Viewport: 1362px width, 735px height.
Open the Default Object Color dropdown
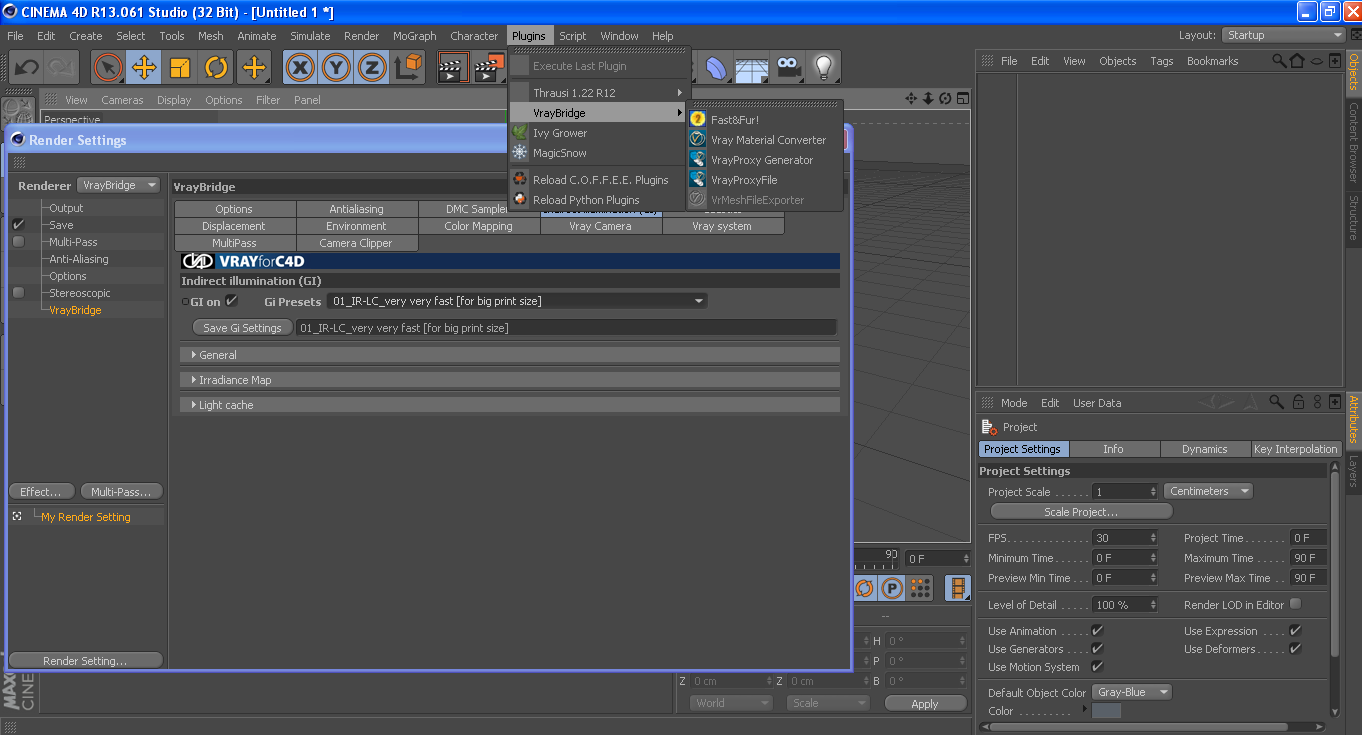[1132, 692]
